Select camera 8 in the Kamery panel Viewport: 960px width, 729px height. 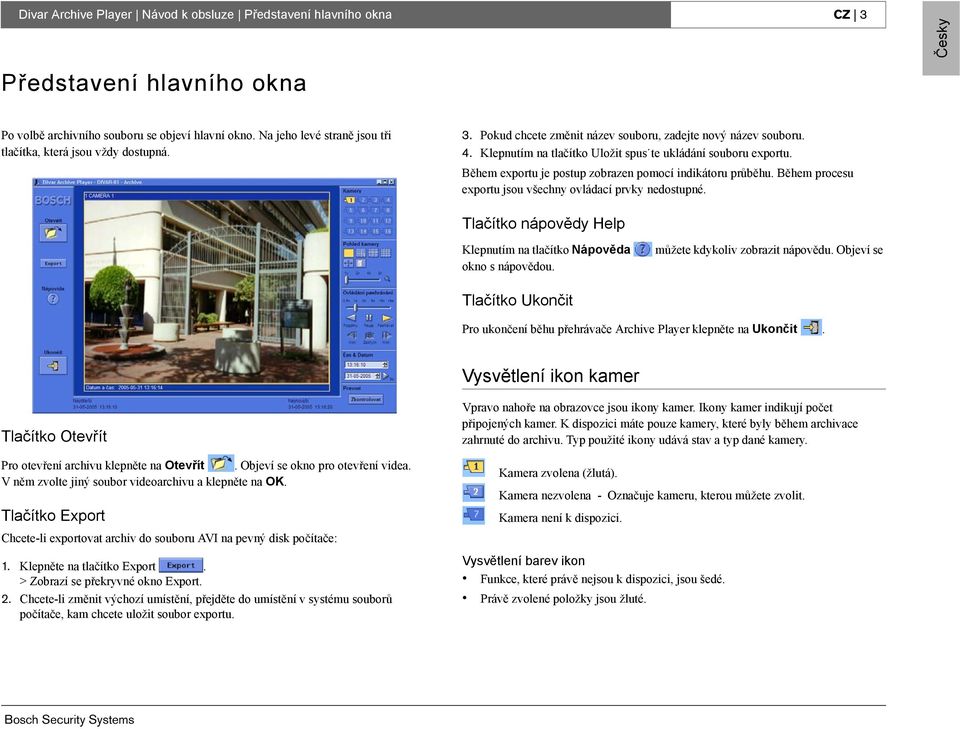pos(388,210)
